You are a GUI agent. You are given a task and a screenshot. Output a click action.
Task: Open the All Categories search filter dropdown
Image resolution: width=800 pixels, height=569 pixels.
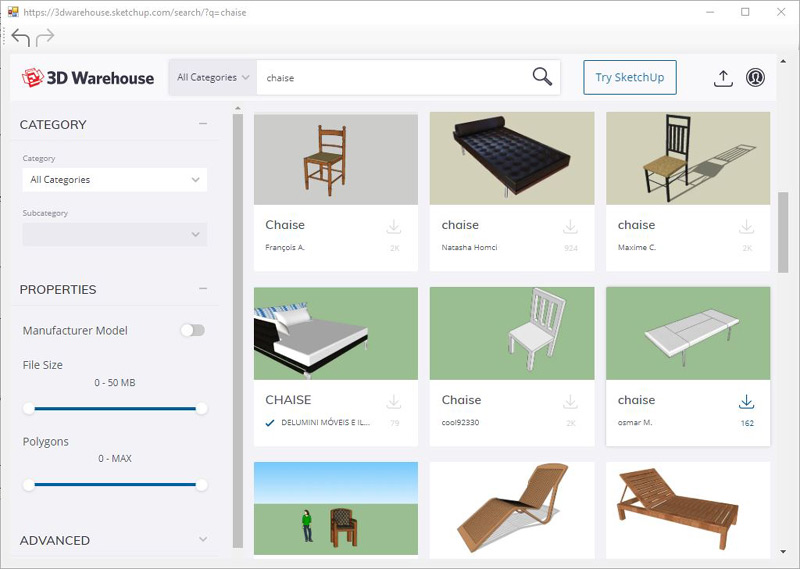tap(212, 77)
